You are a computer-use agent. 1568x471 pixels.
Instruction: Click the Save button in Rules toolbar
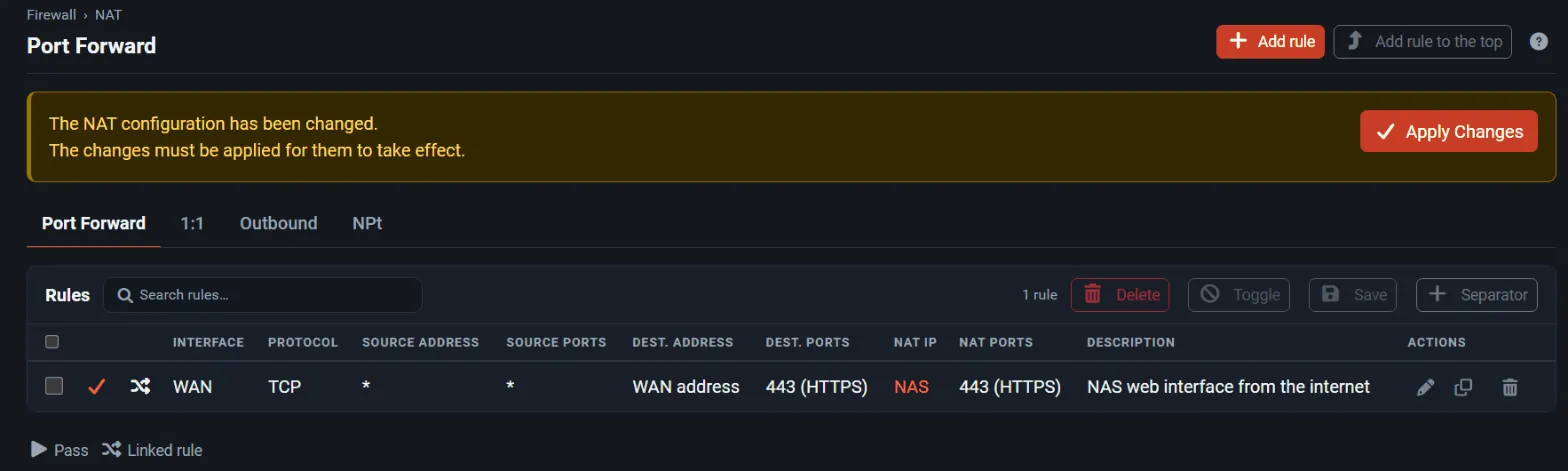pyautogui.click(x=1354, y=295)
